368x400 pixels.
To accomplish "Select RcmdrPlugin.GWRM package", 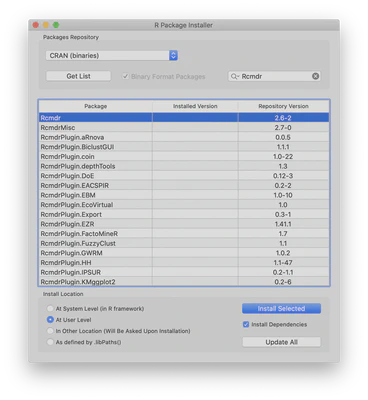I will (184, 253).
